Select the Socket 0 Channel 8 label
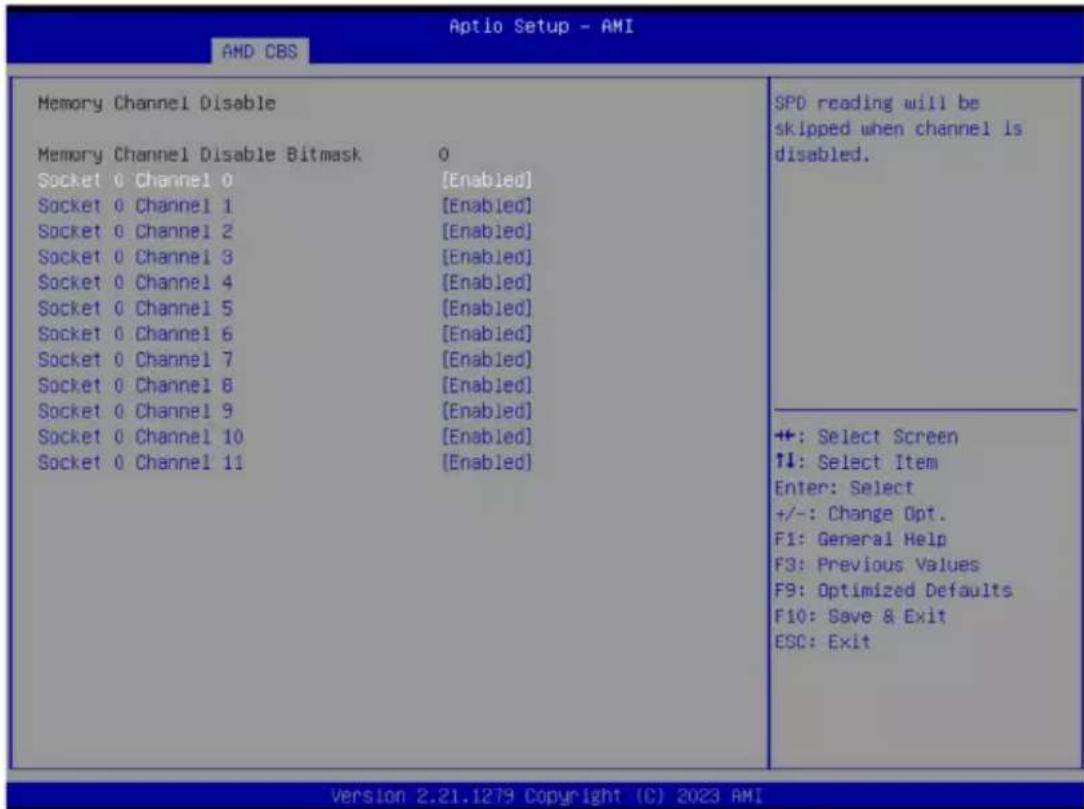1084x809 pixels. tap(136, 385)
